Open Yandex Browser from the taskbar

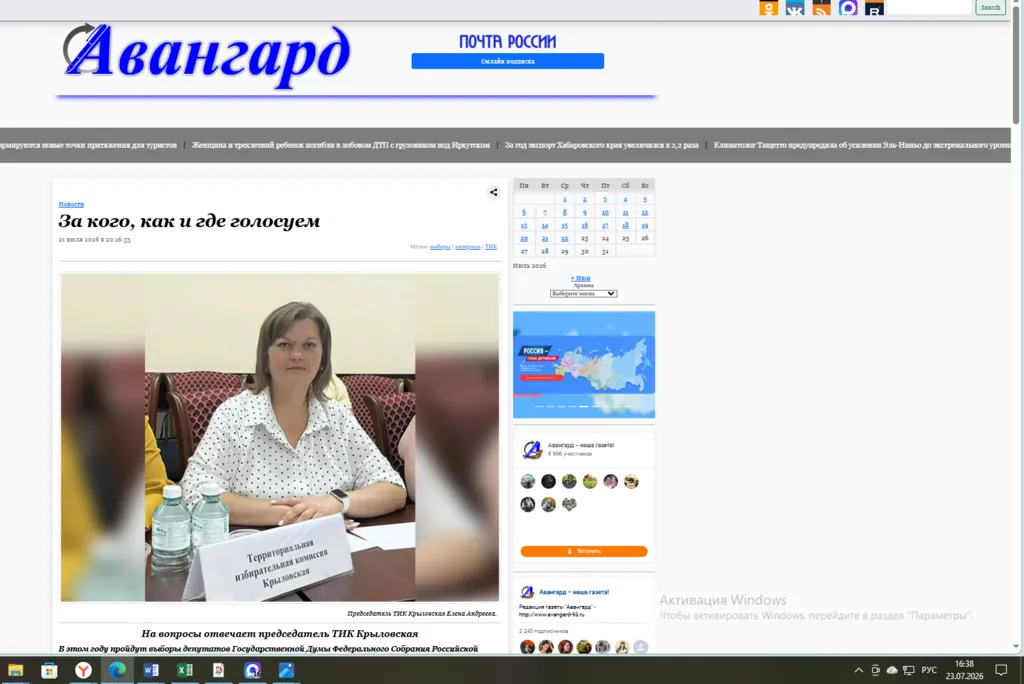tap(83, 670)
